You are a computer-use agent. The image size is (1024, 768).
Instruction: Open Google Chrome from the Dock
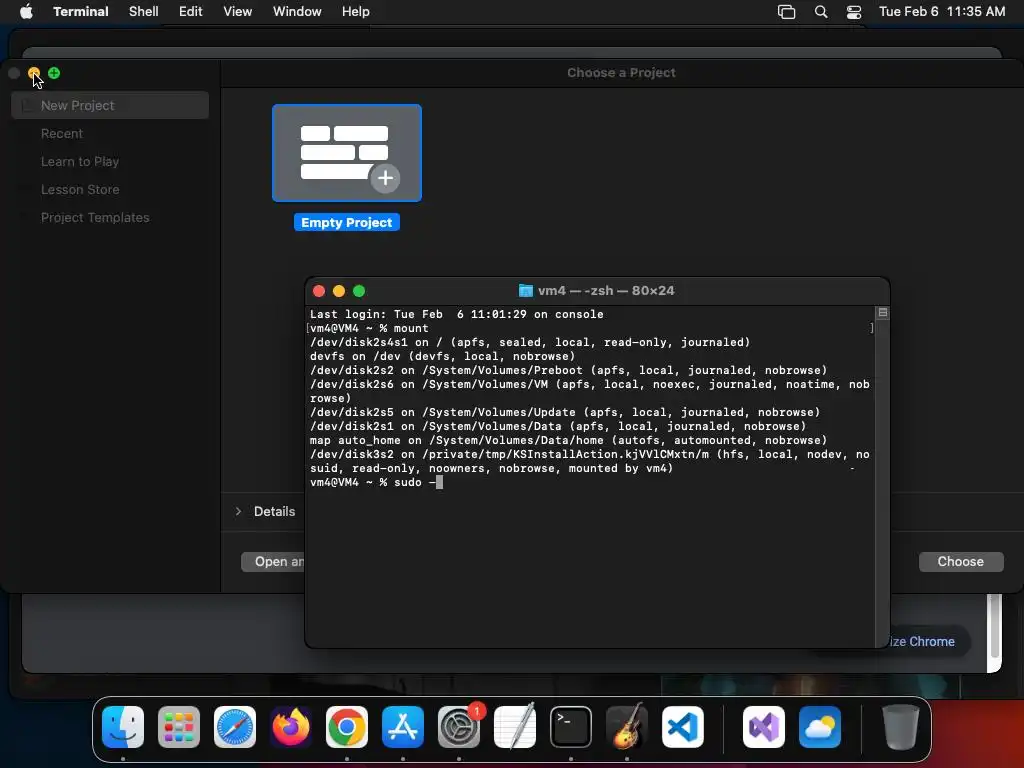(347, 727)
